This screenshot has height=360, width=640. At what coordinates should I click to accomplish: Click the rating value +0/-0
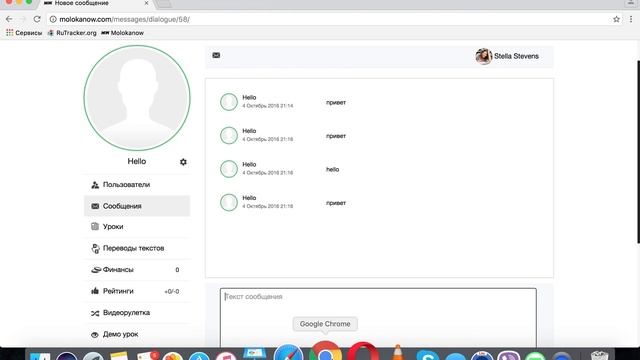click(172, 291)
